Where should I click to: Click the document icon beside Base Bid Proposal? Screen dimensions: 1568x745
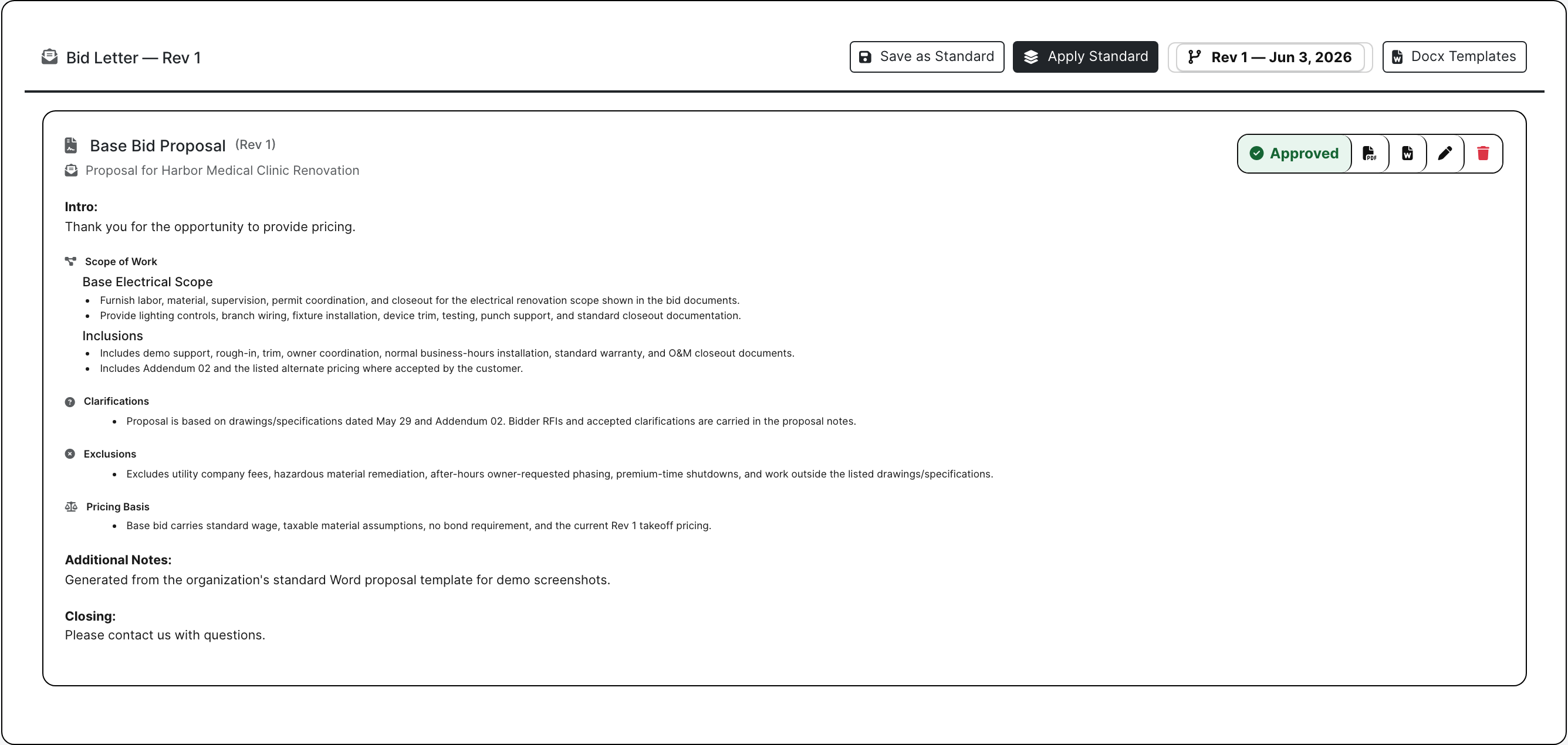click(x=71, y=145)
